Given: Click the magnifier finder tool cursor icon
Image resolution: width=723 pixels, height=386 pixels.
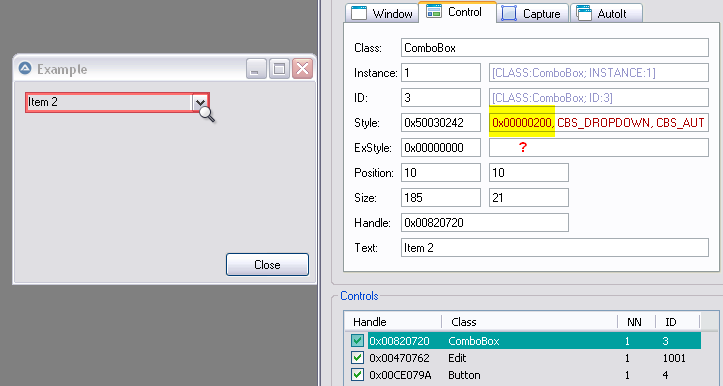Looking at the screenshot, I should click(x=207, y=114).
